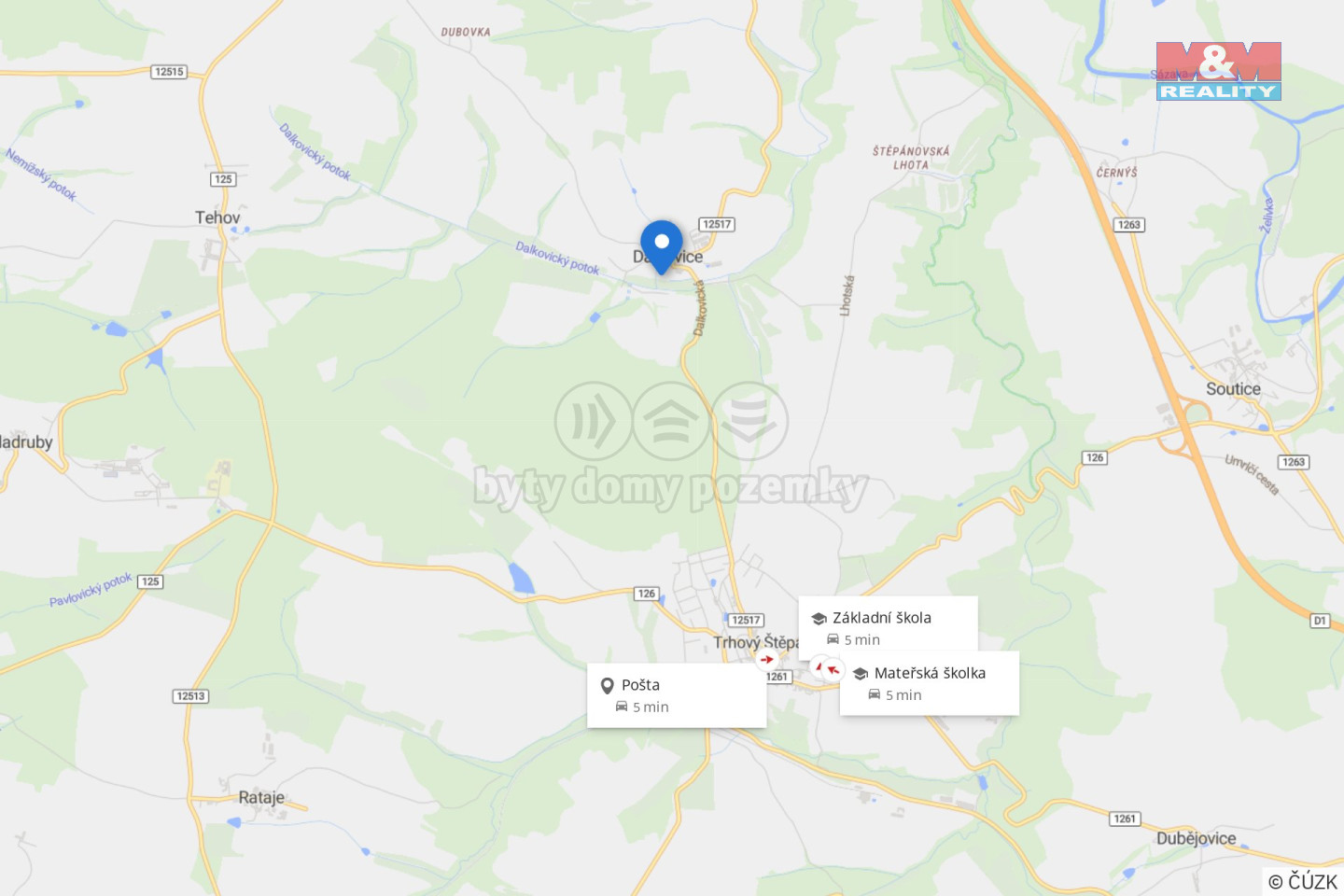Click the Štěpánovská Lhota label
Screen dimensions: 1344x896
(x=911, y=158)
